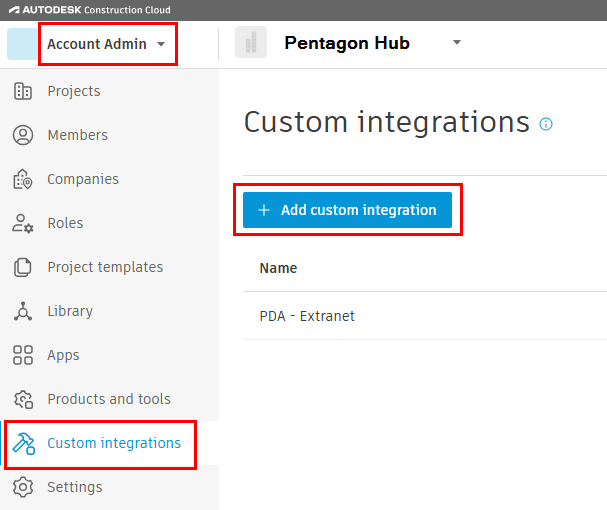Screen dimensions: 607x510
Task: Open the Settings gear icon
Action: point(23,487)
